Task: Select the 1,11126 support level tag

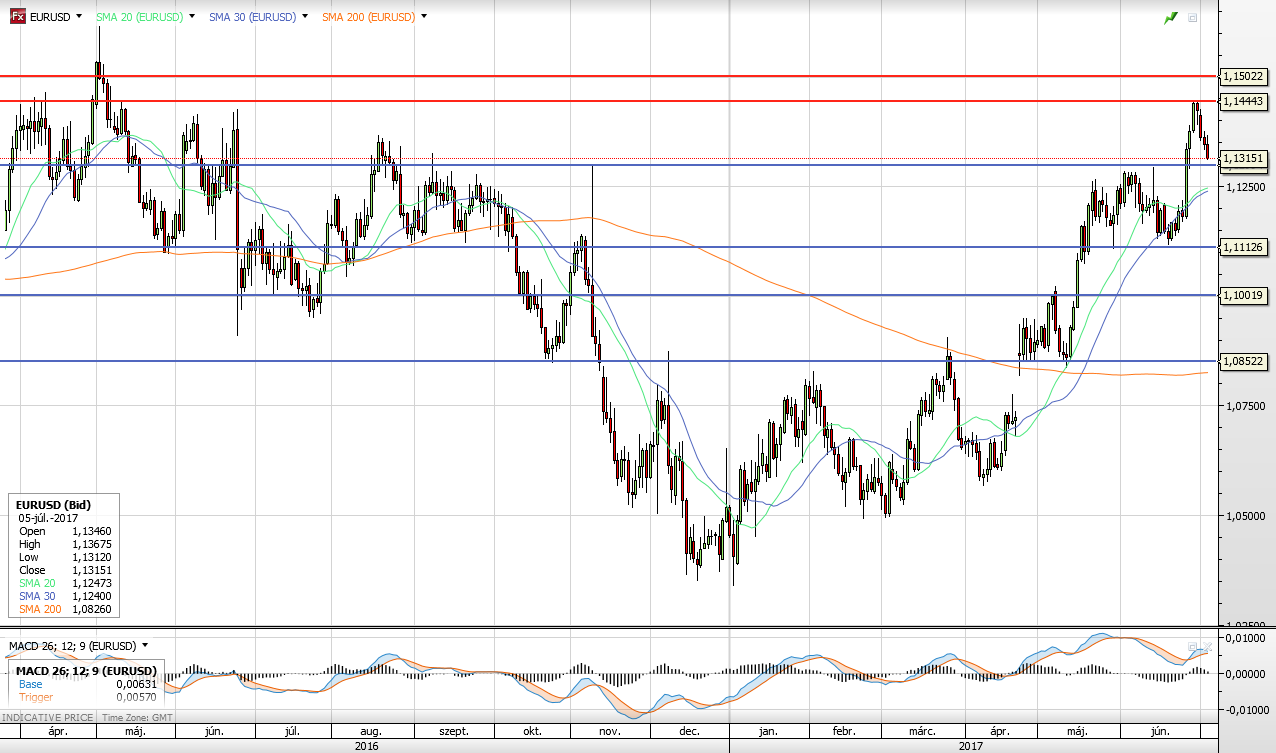Action: [x=1244, y=247]
